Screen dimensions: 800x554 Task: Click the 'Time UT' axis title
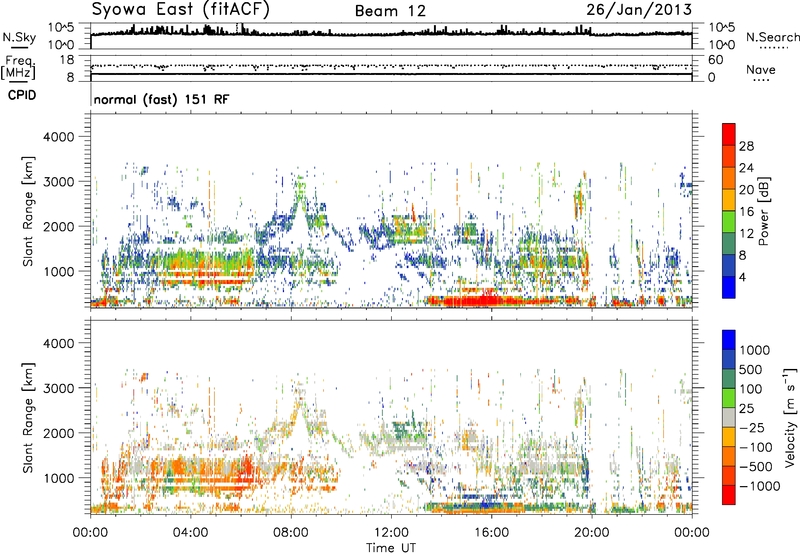pyautogui.click(x=391, y=547)
